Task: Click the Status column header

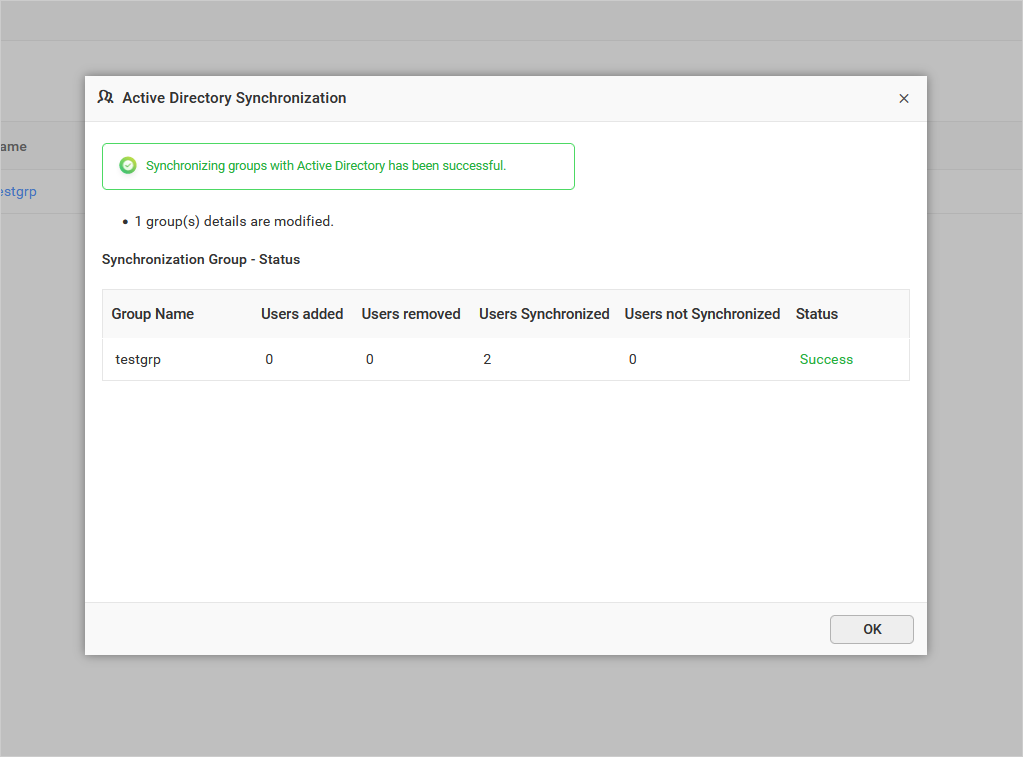Action: (816, 313)
